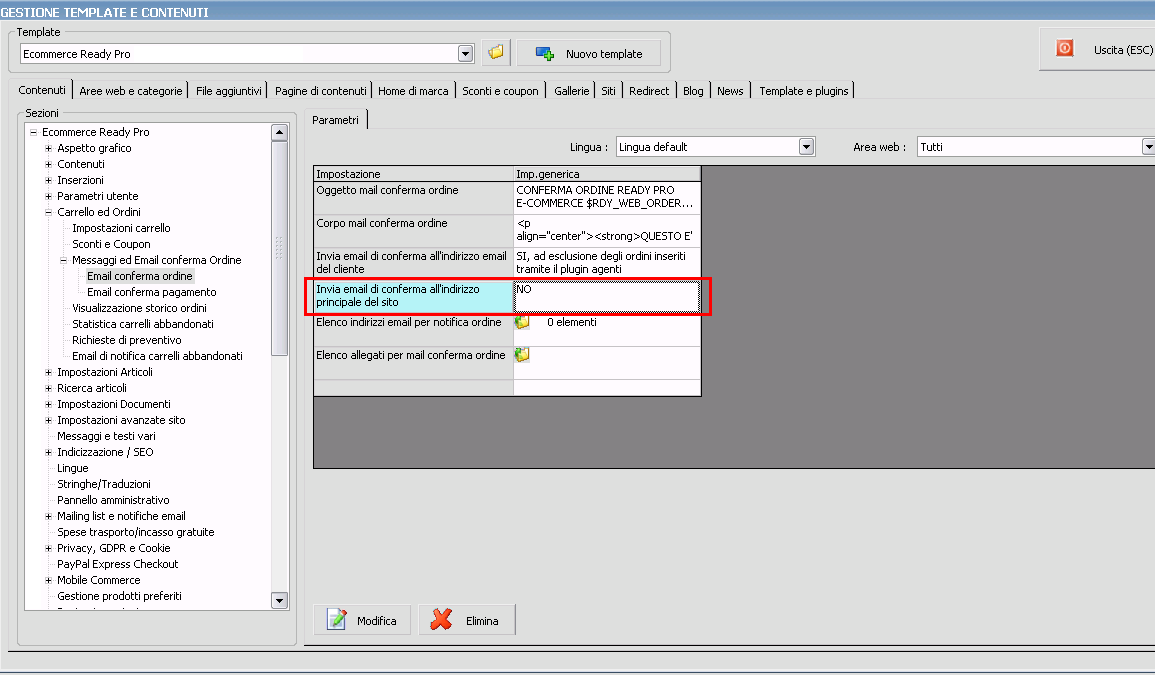Select Statistica carrelli abbandonati tree item
This screenshot has width=1155, height=675.
tap(143, 324)
